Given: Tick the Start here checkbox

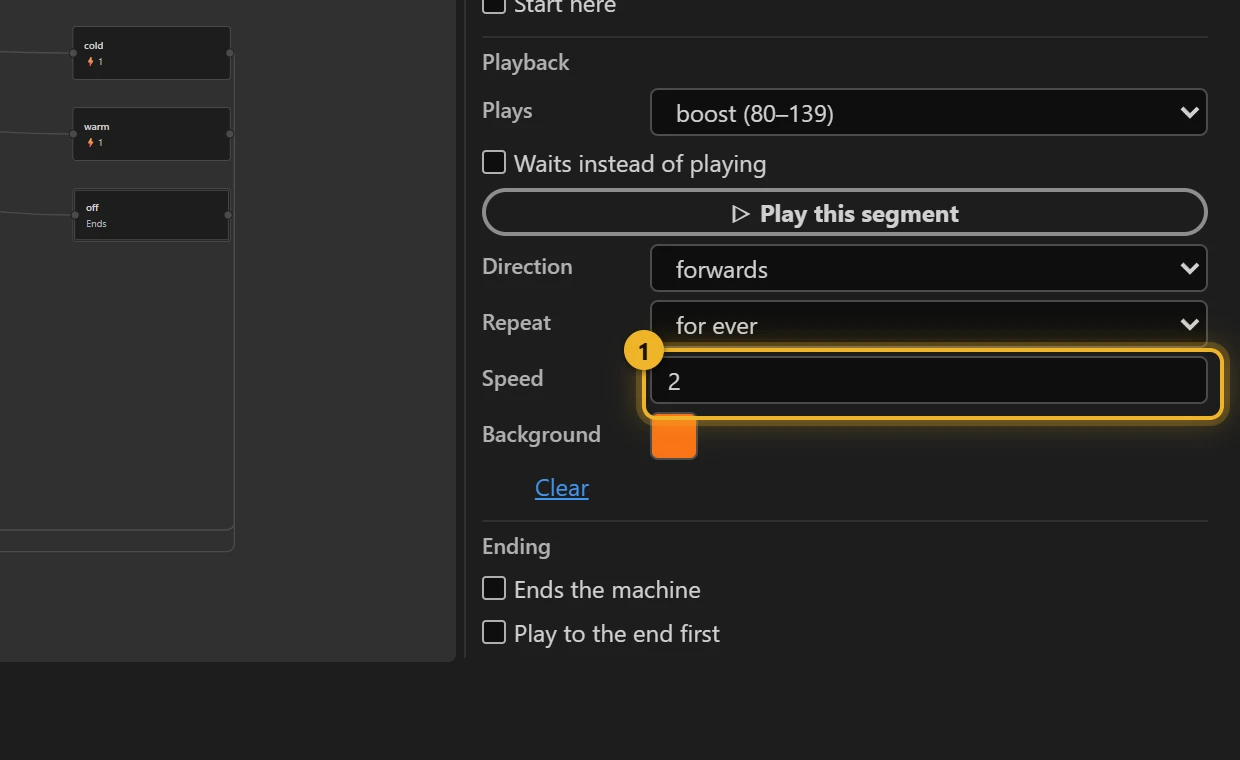Looking at the screenshot, I should pyautogui.click(x=494, y=5).
